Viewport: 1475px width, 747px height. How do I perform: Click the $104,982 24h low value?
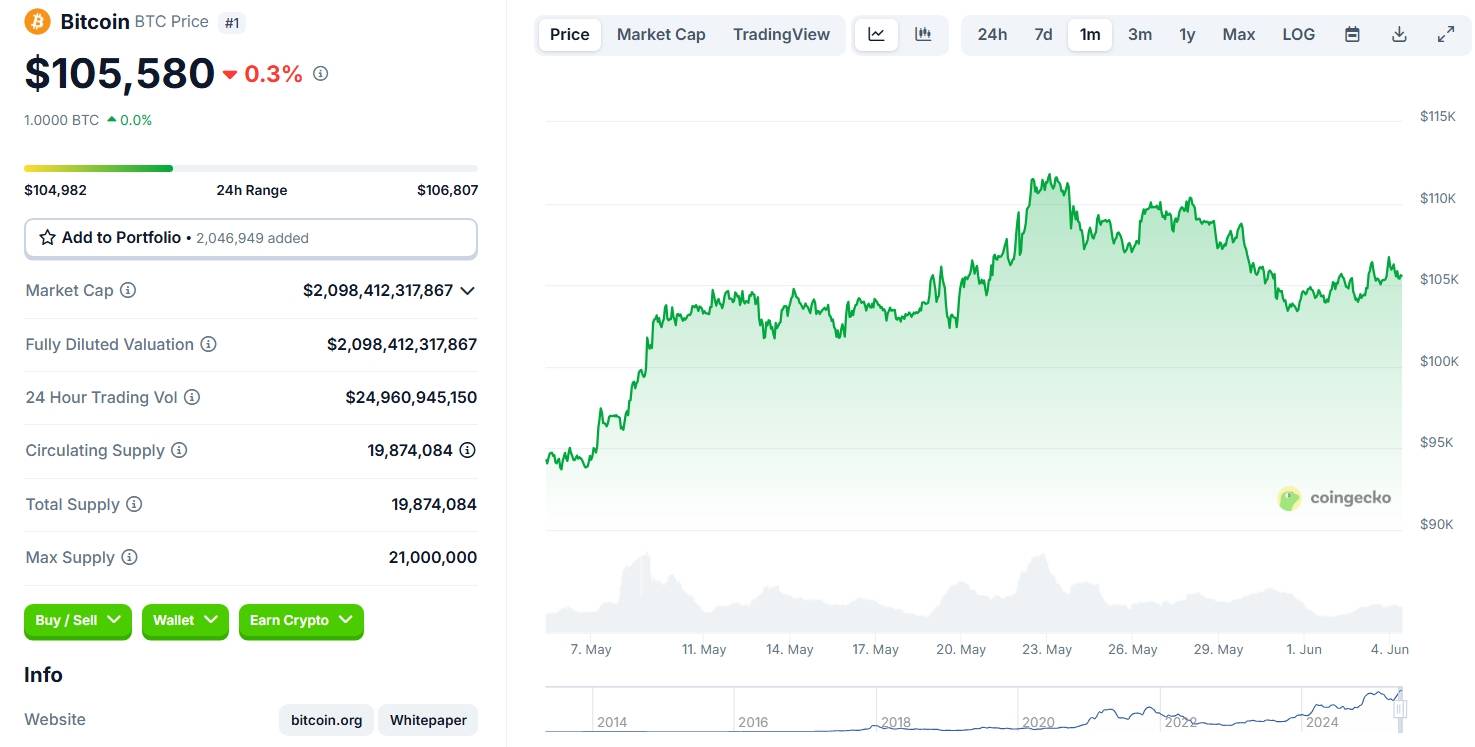55,190
